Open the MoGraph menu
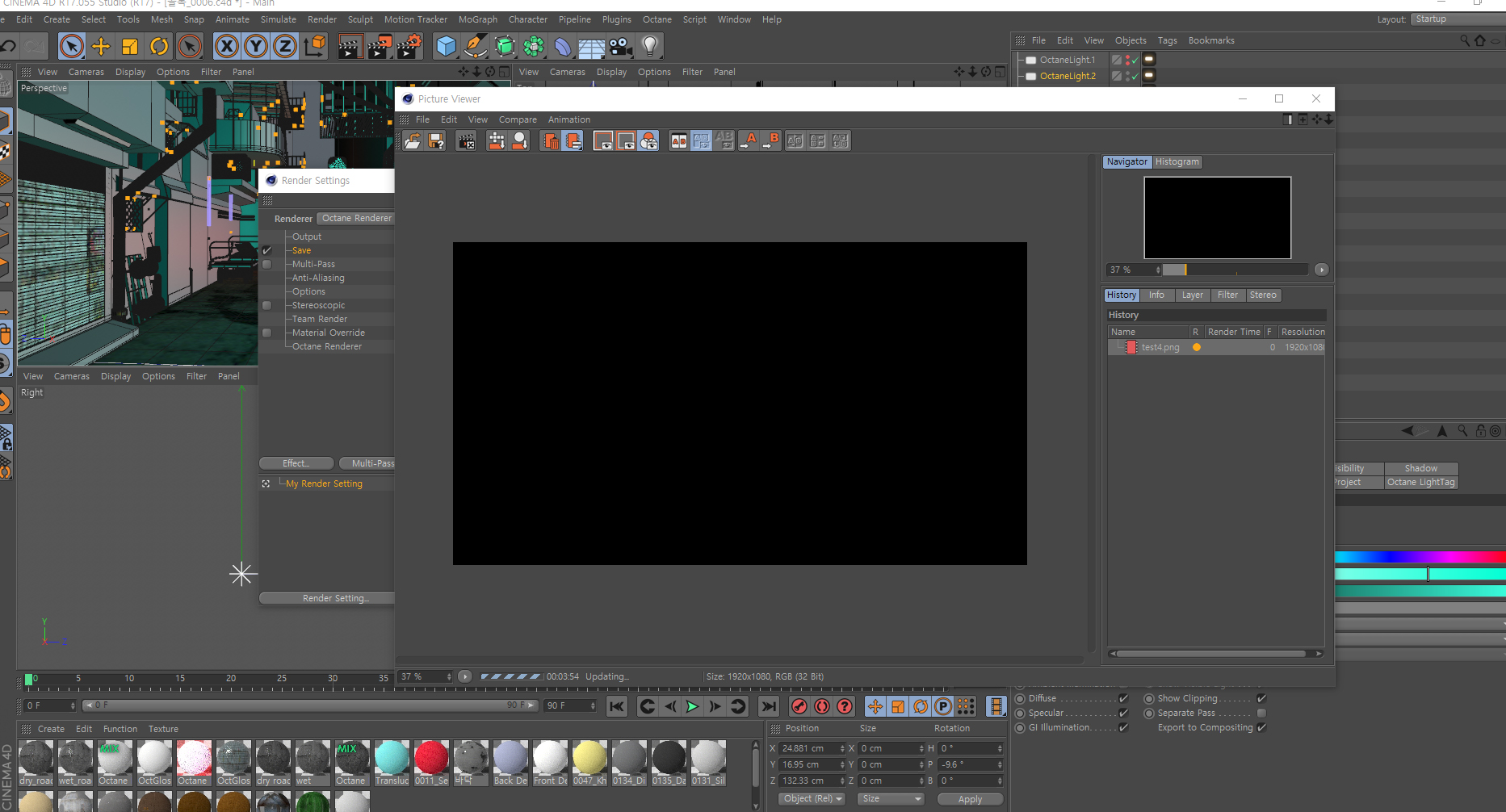The height and width of the screenshot is (812, 1506). (x=478, y=19)
